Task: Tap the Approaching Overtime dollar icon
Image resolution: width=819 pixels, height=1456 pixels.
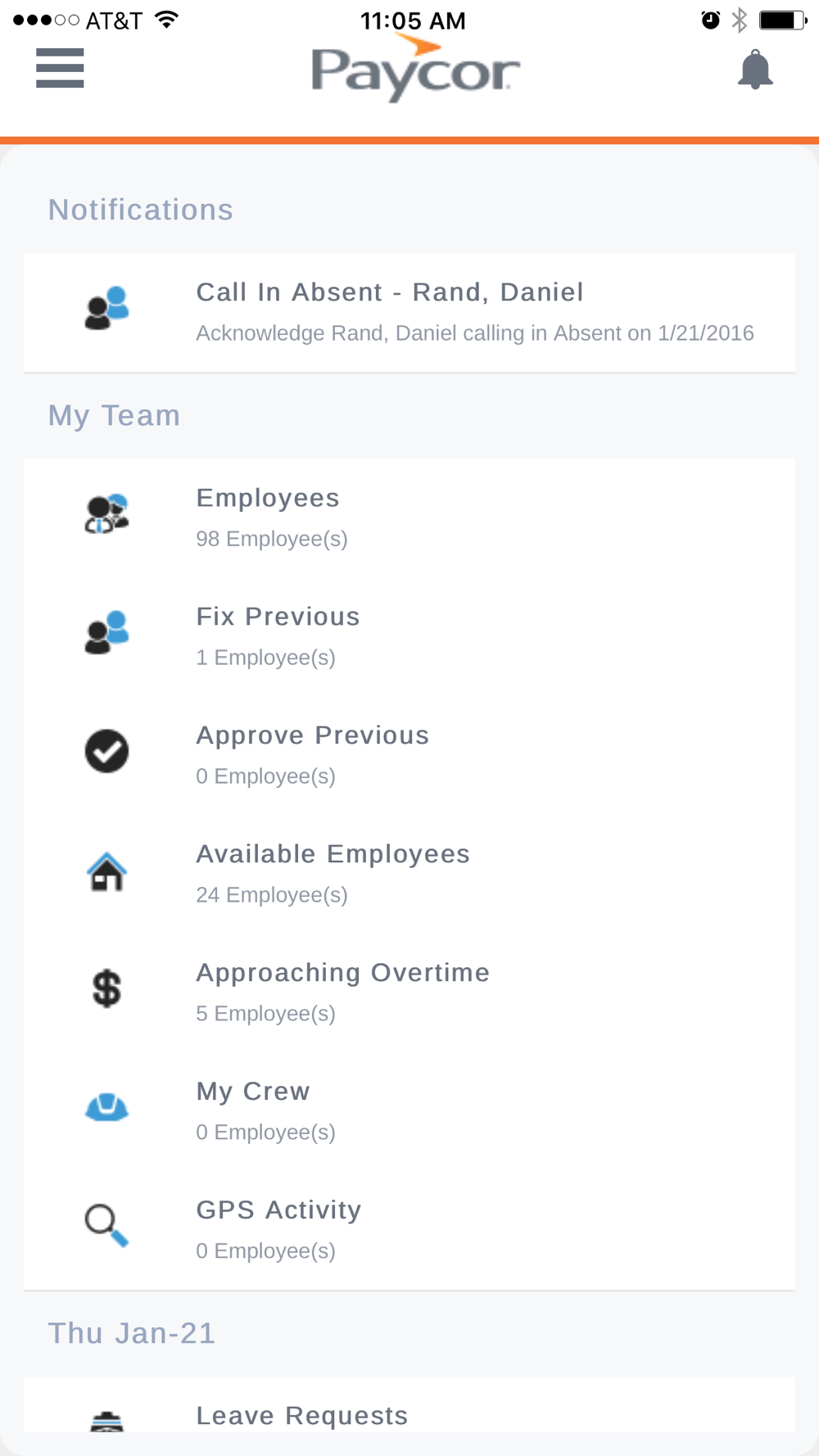Action: click(106, 988)
